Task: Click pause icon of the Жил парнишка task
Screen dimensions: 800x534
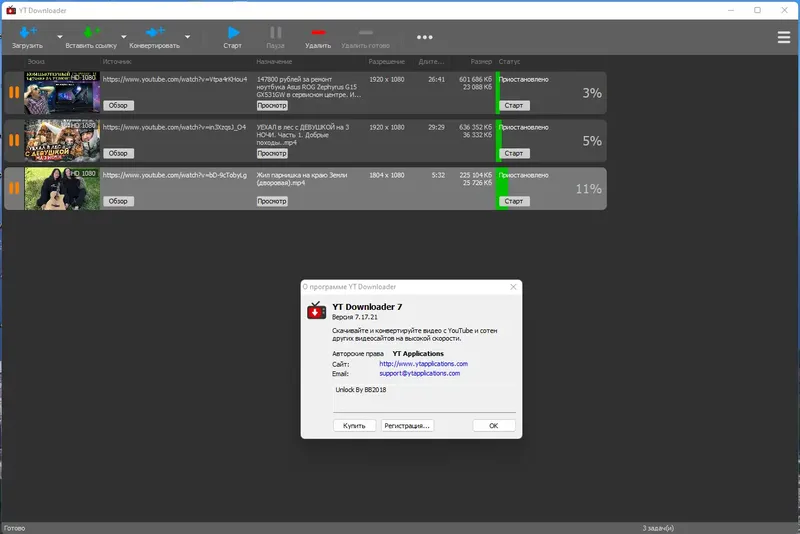Action: (14, 188)
